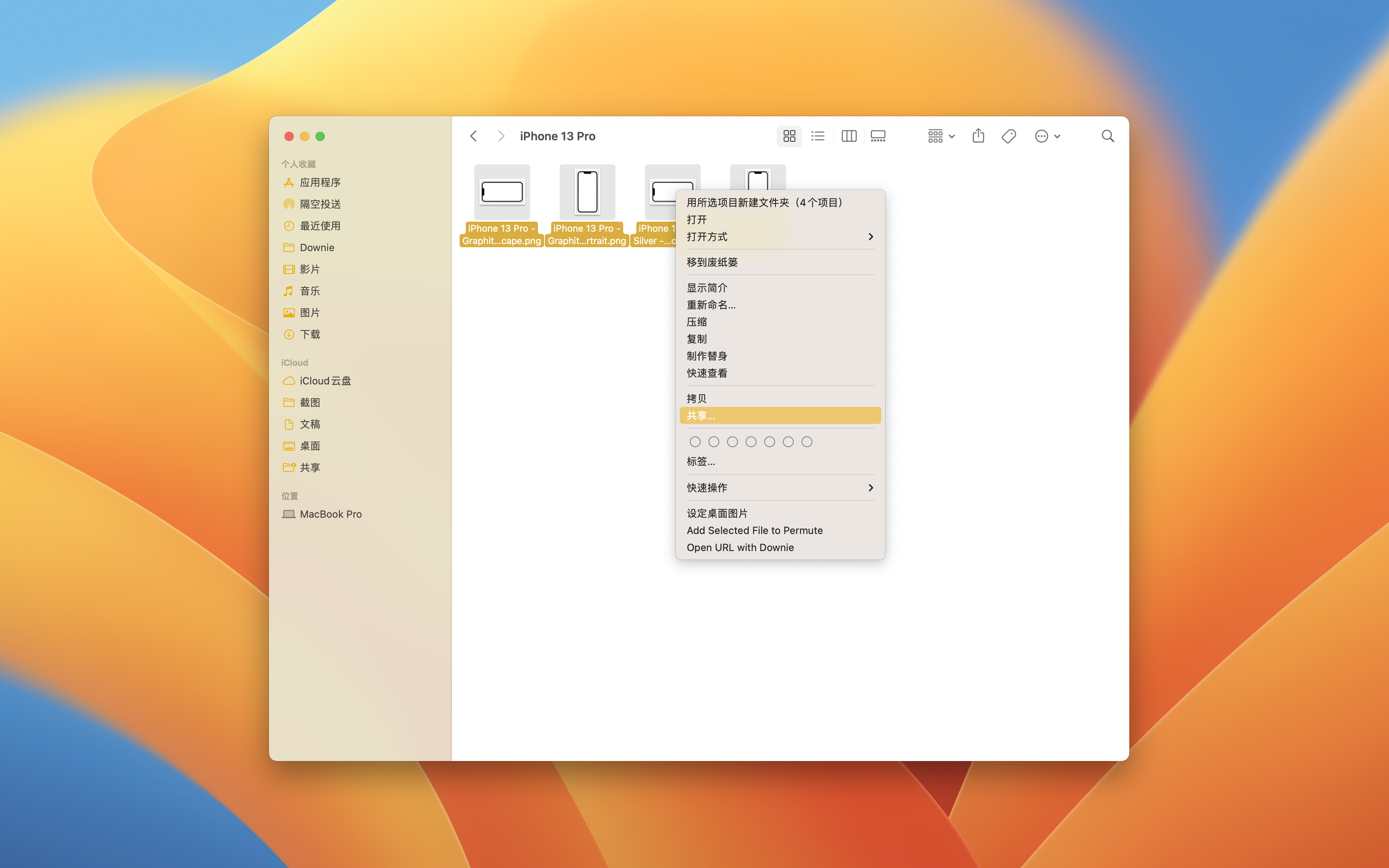Choose 打开 from context menu

(780, 220)
